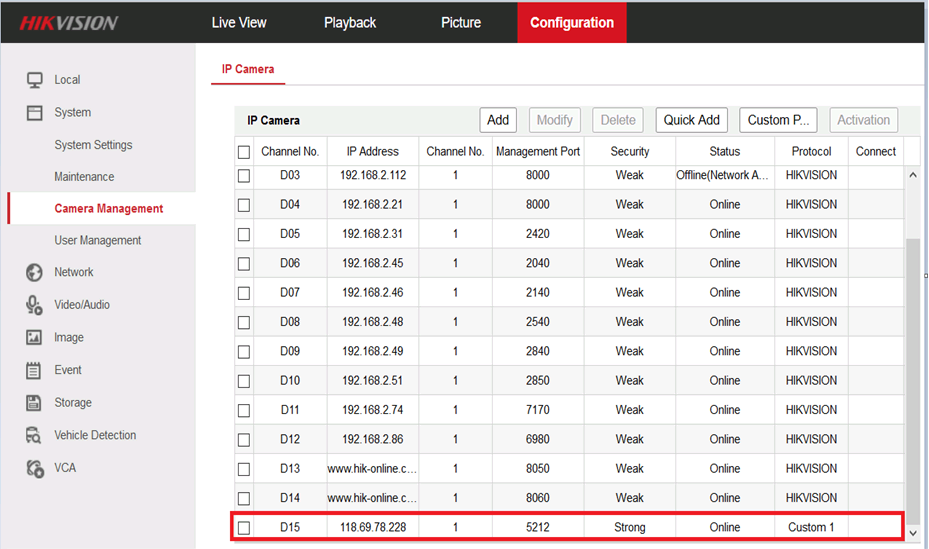Click the Event list icon
Viewport: 929px width, 549px height.
tap(35, 371)
